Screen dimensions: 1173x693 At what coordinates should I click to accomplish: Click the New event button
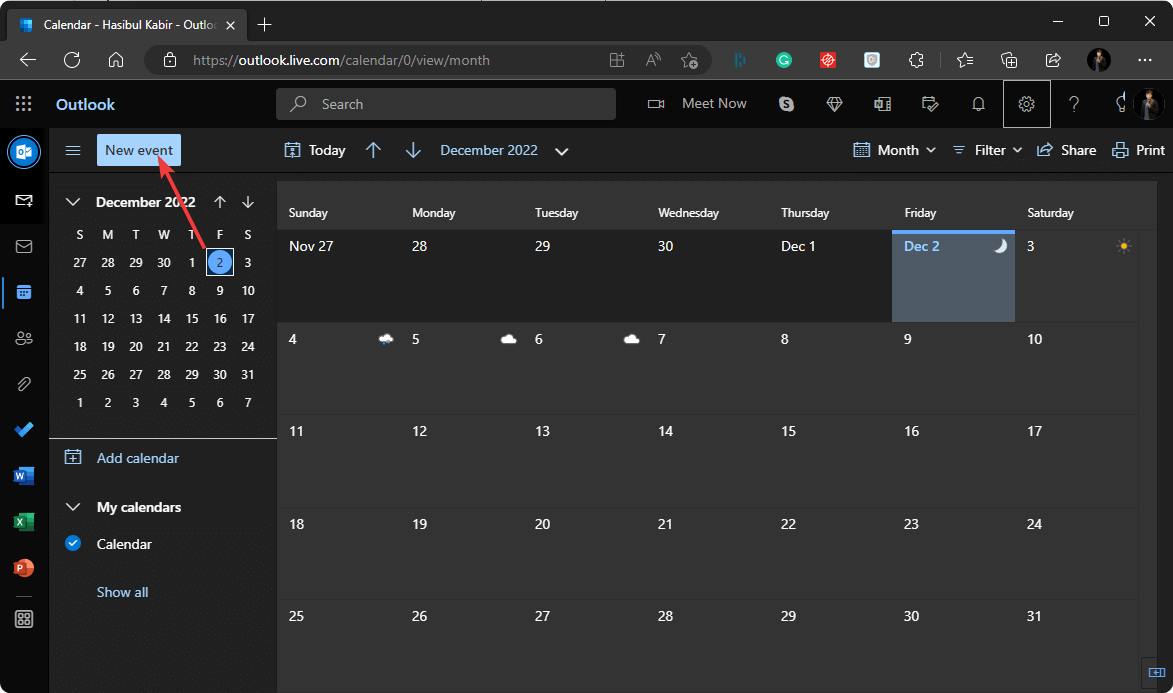139,150
